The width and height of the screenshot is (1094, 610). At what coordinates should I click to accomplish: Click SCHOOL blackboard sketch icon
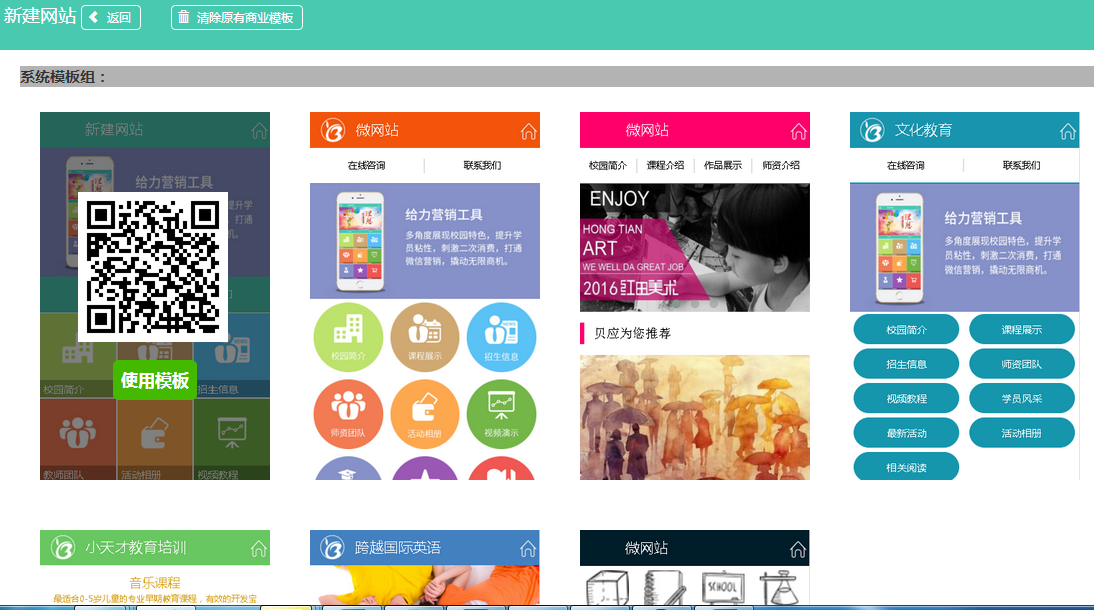[x=723, y=587]
